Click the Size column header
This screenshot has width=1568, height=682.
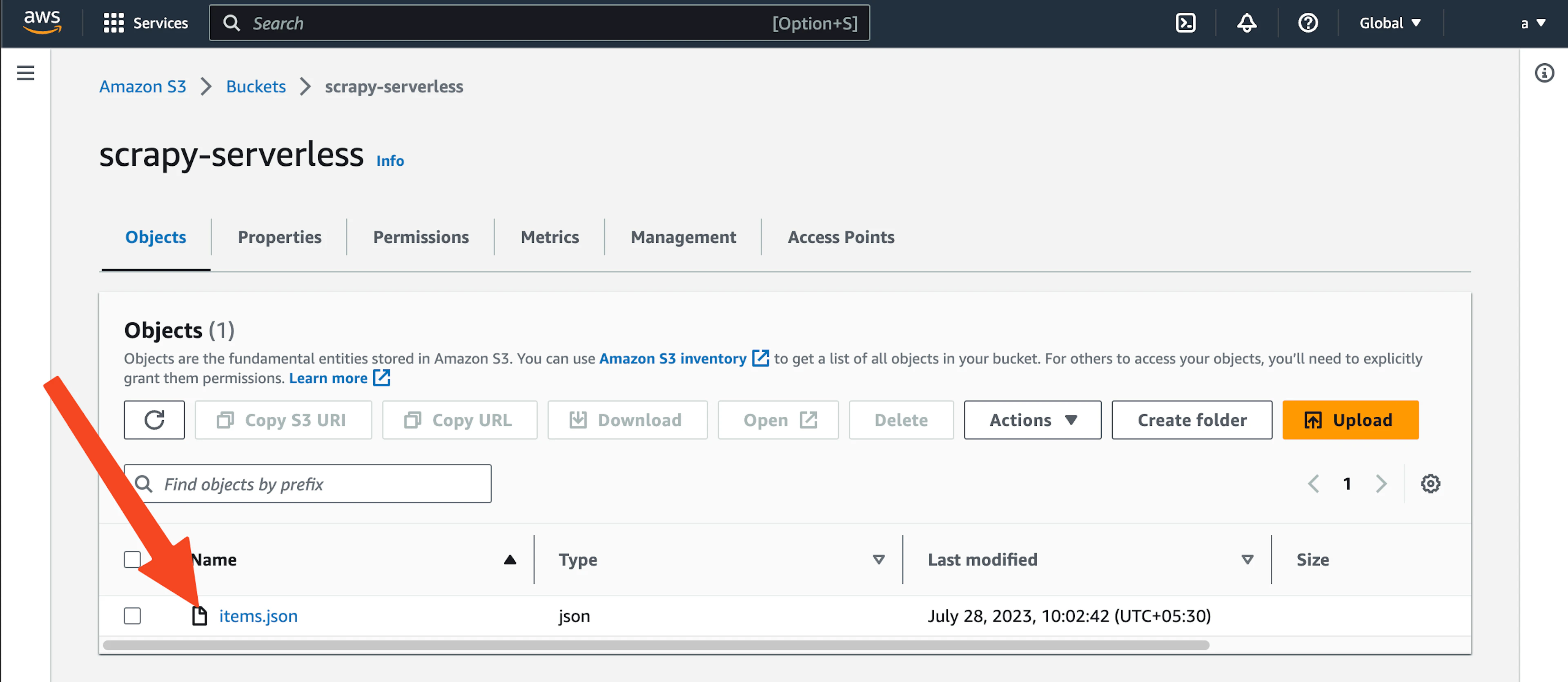pos(1312,560)
